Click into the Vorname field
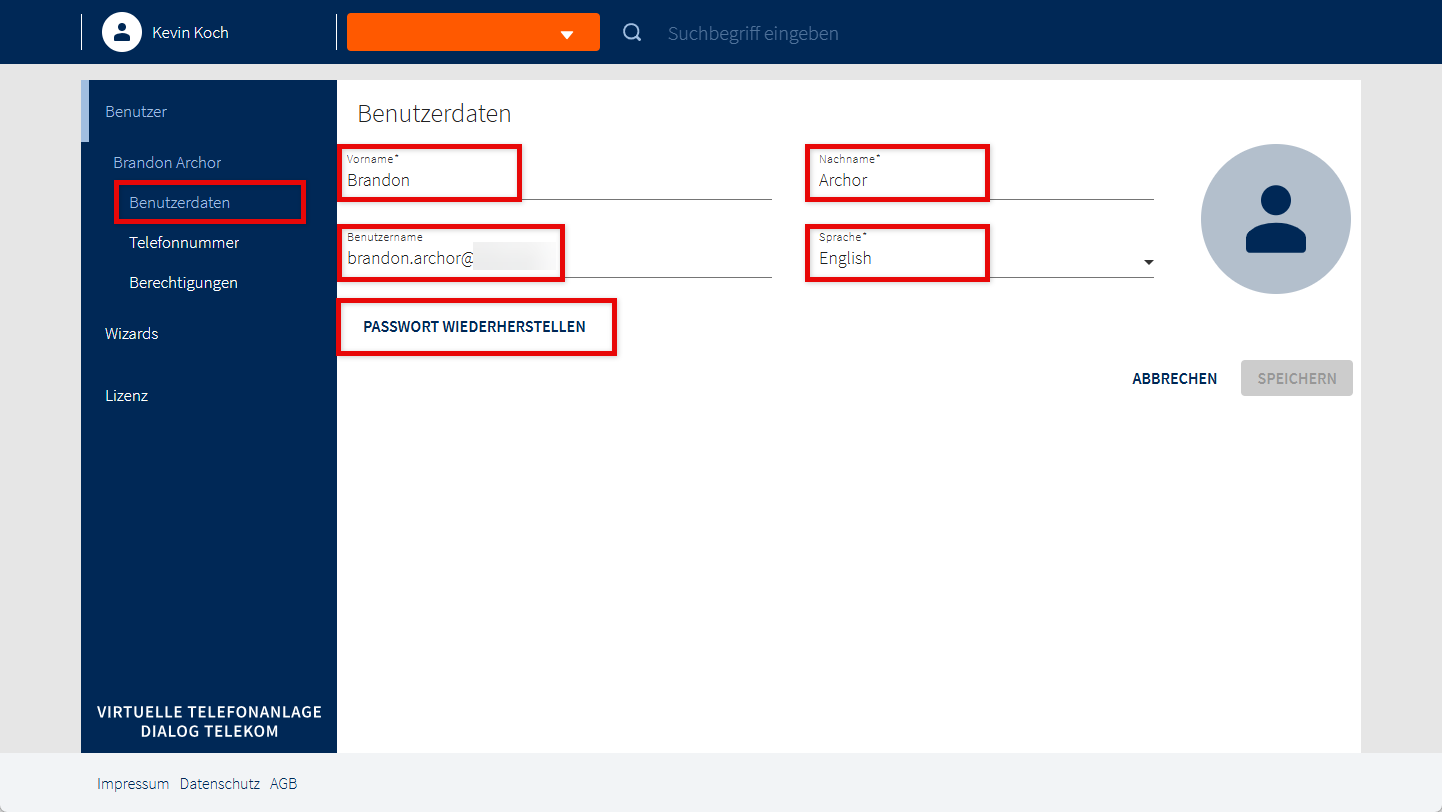This screenshot has width=1442, height=812. 555,181
